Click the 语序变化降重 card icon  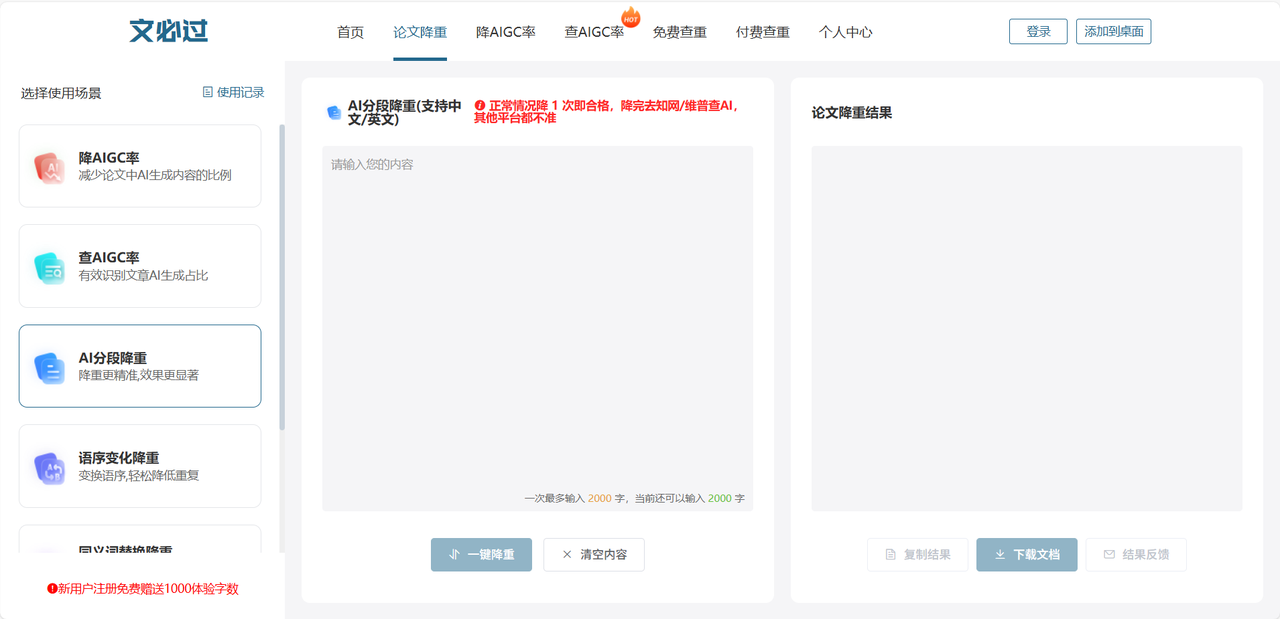point(49,467)
